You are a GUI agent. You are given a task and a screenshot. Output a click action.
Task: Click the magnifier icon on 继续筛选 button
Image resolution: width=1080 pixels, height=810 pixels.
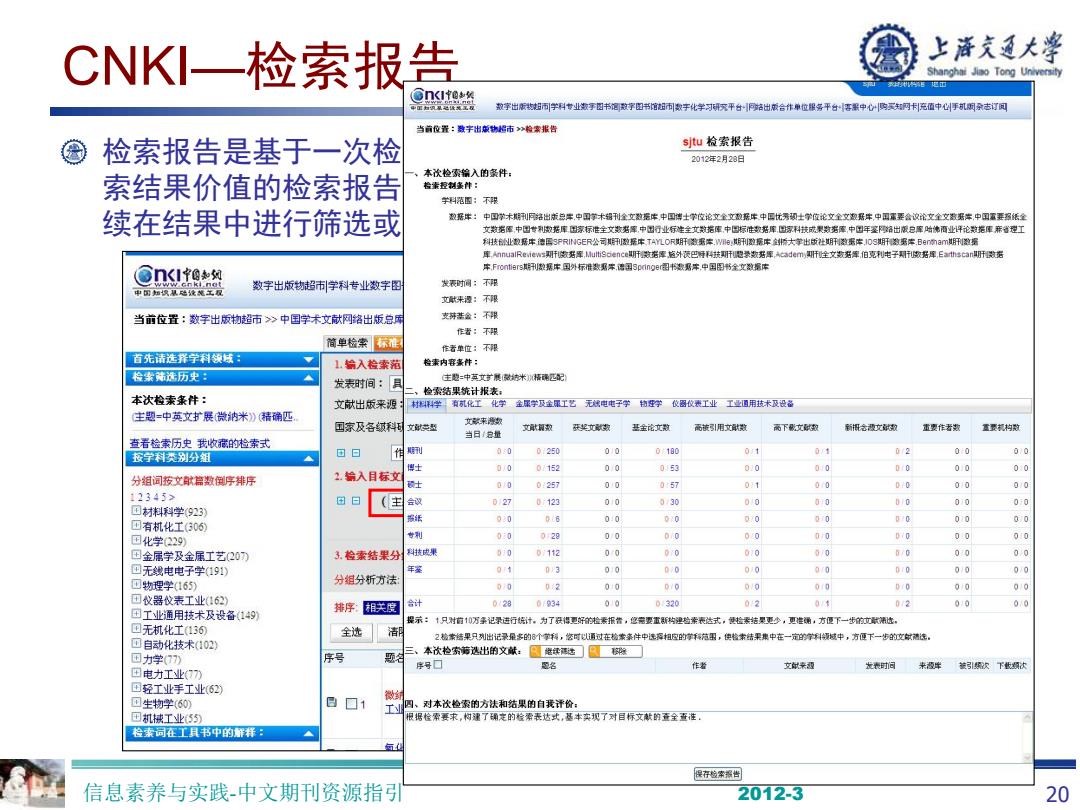tap(535, 651)
